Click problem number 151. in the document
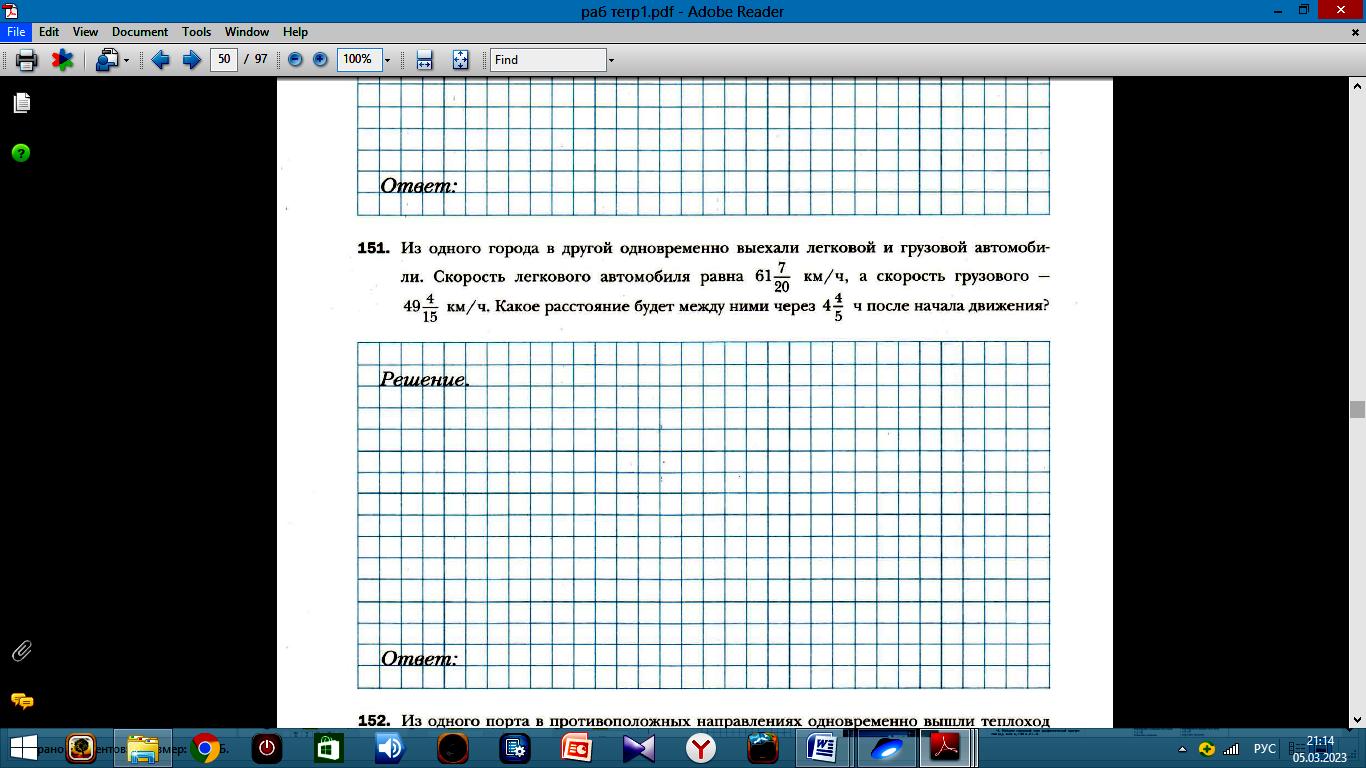1366x768 pixels. tap(373, 247)
